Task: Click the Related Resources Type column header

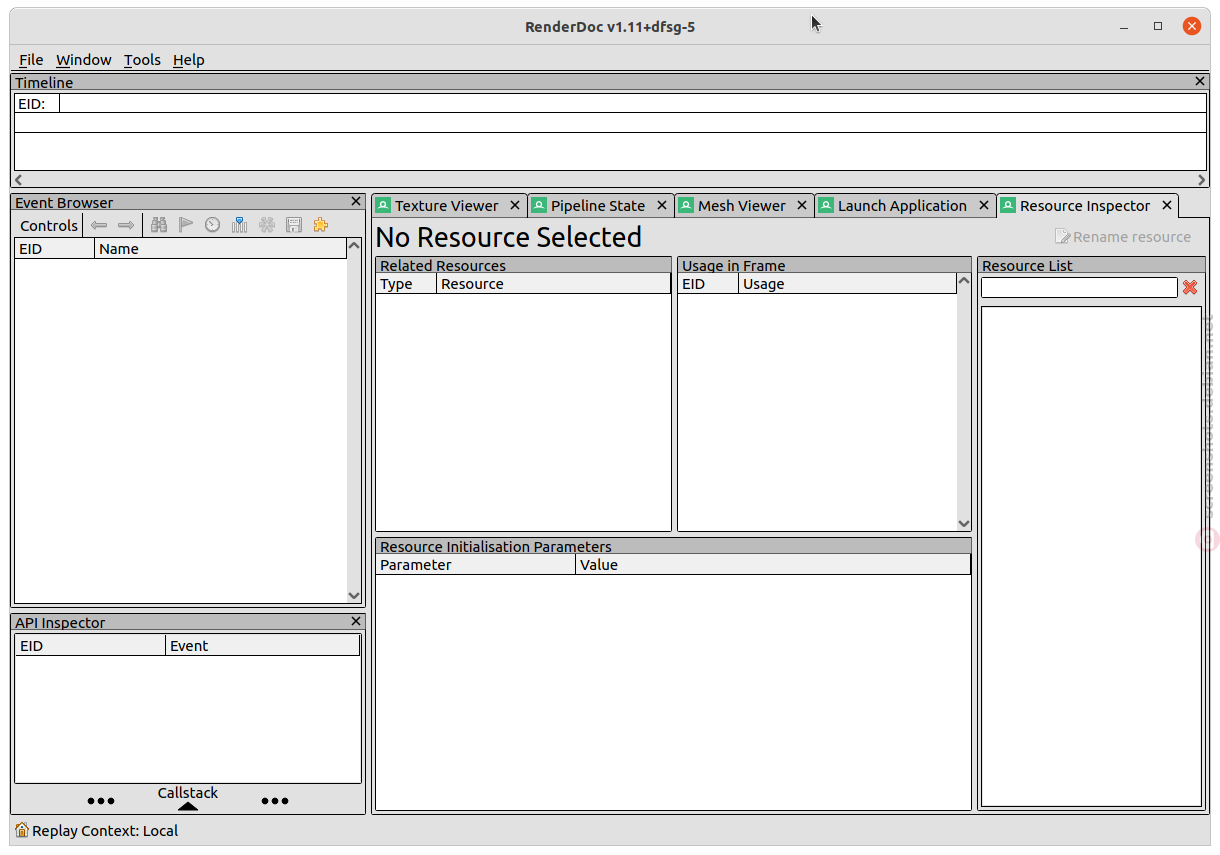Action: (406, 284)
